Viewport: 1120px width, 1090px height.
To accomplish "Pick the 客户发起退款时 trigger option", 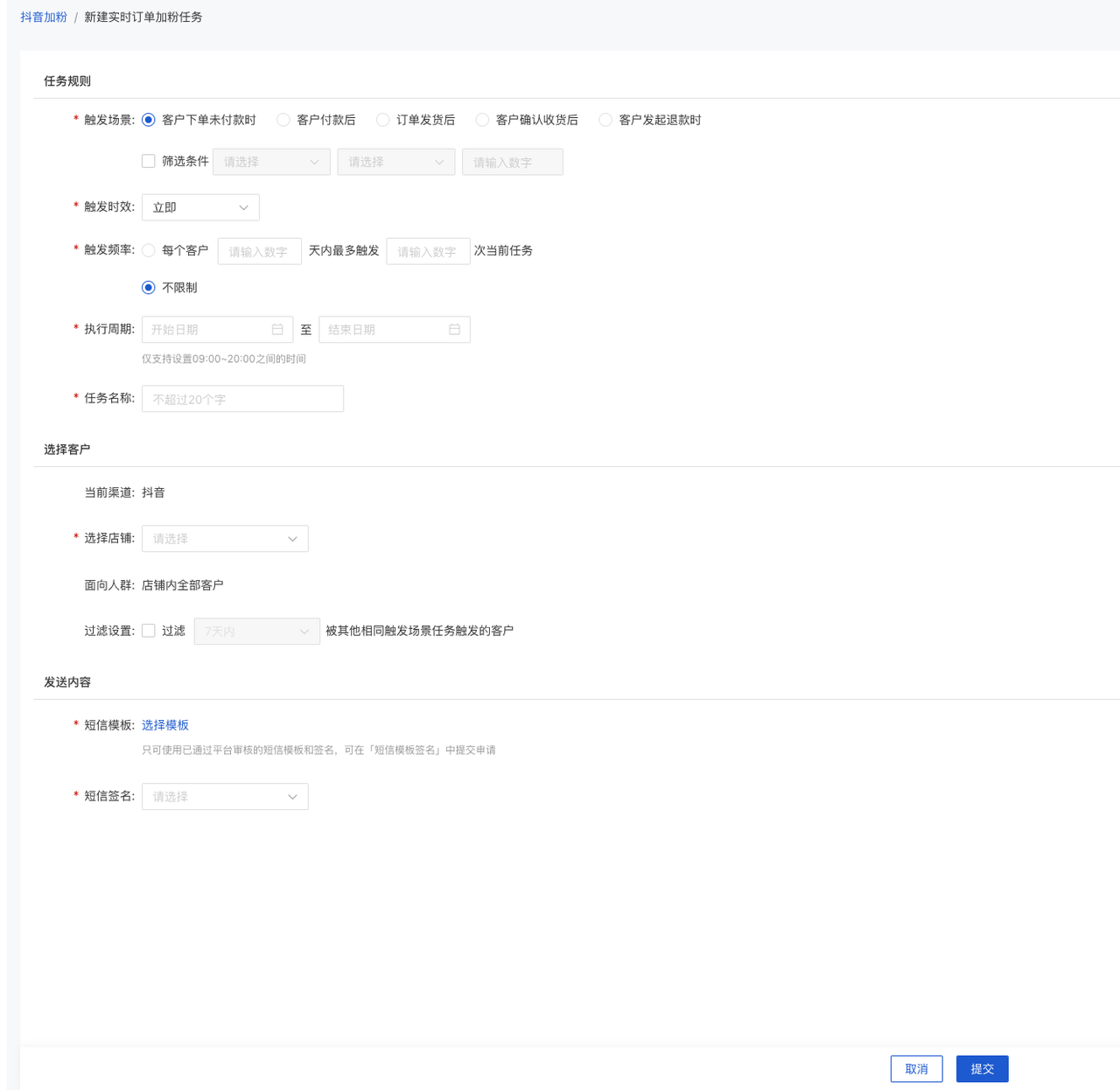I will pyautogui.click(x=605, y=120).
